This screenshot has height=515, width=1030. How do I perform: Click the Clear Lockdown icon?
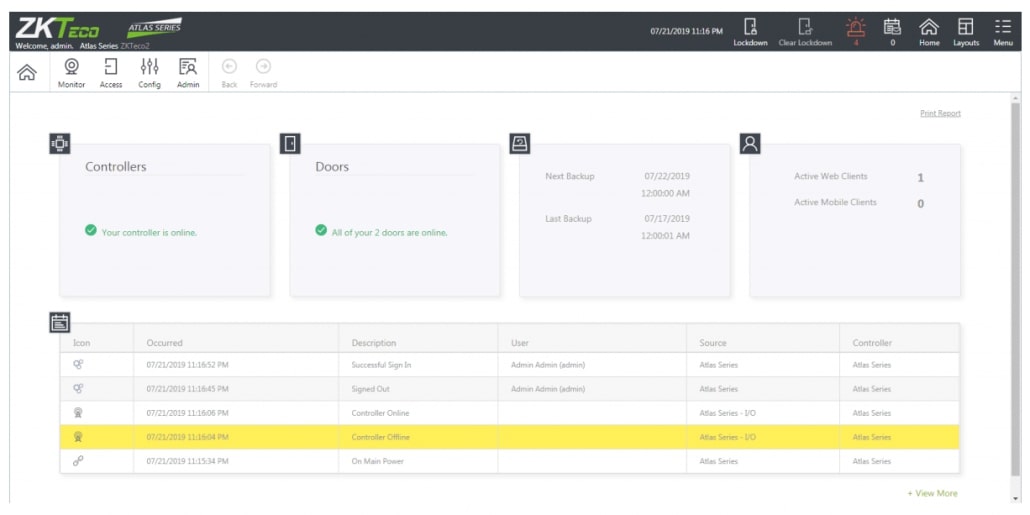tap(805, 28)
